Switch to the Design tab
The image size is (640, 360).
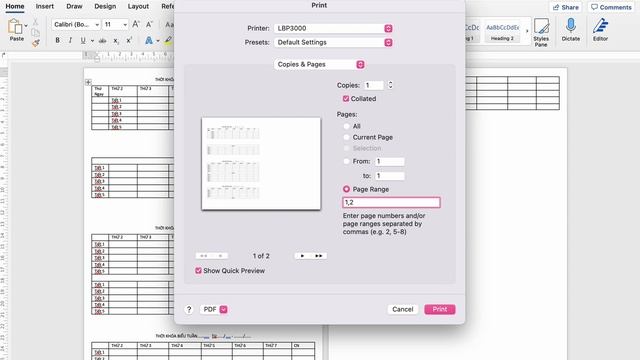[105, 7]
